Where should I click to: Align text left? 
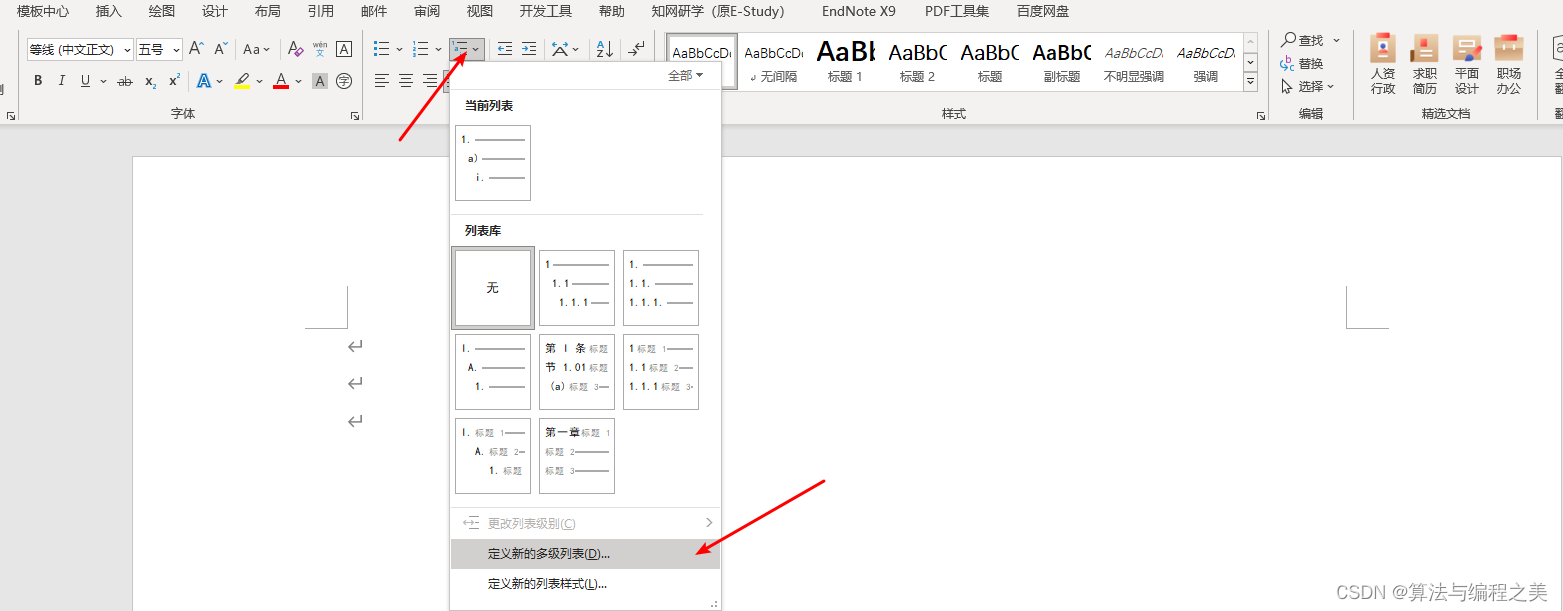pyautogui.click(x=382, y=81)
